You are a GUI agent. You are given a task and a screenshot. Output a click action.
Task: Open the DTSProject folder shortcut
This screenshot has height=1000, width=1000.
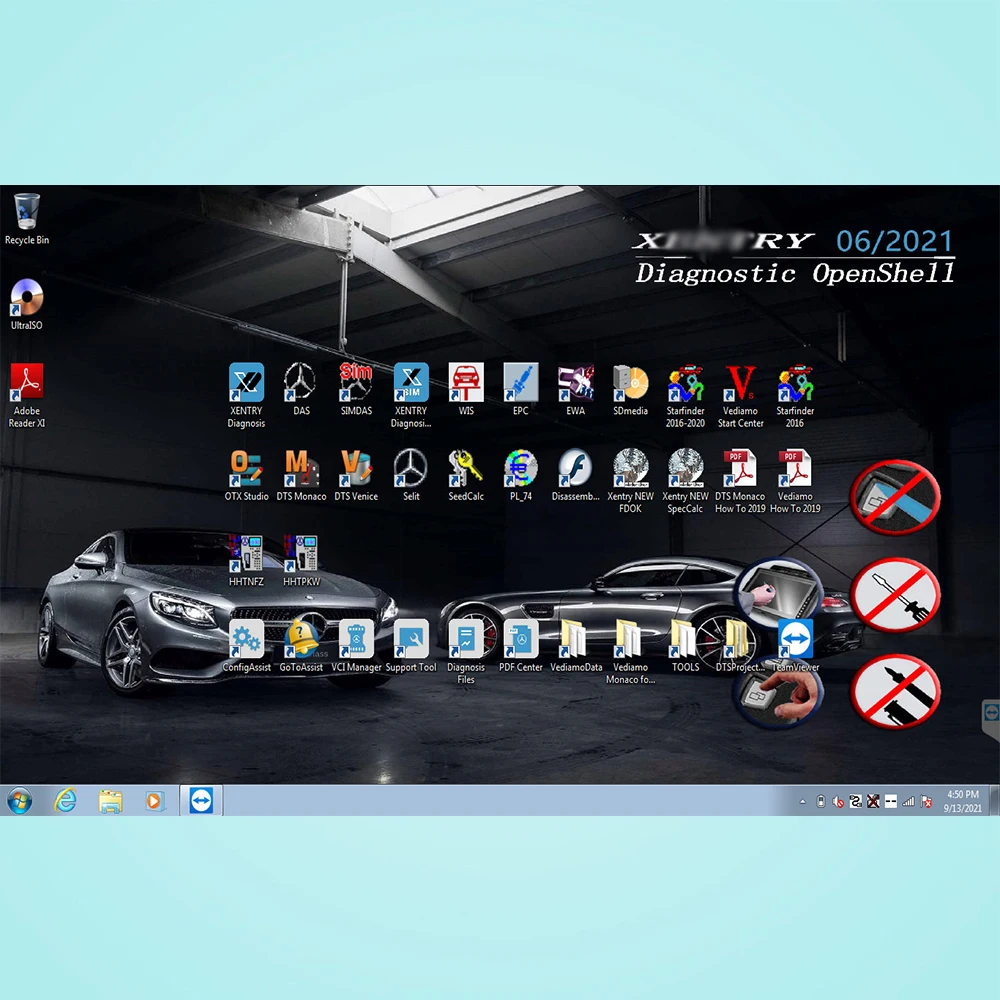(740, 645)
